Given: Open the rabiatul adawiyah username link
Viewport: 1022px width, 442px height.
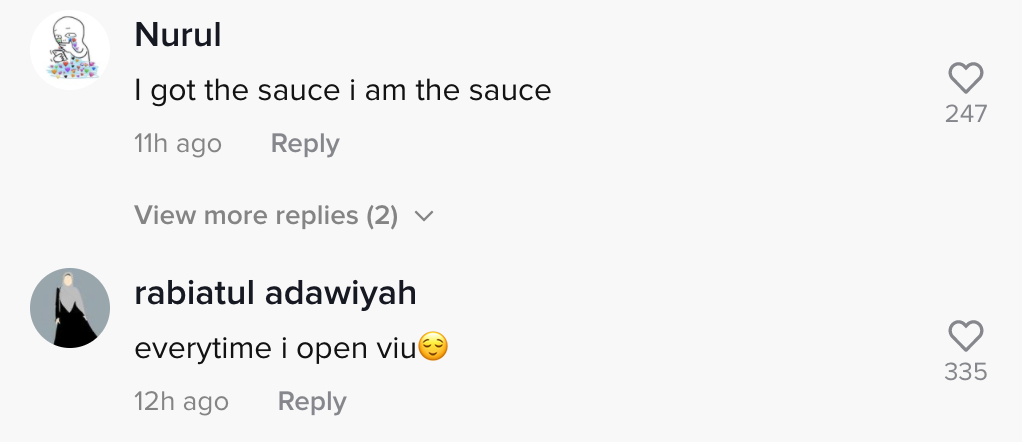Looking at the screenshot, I should pos(275,294).
